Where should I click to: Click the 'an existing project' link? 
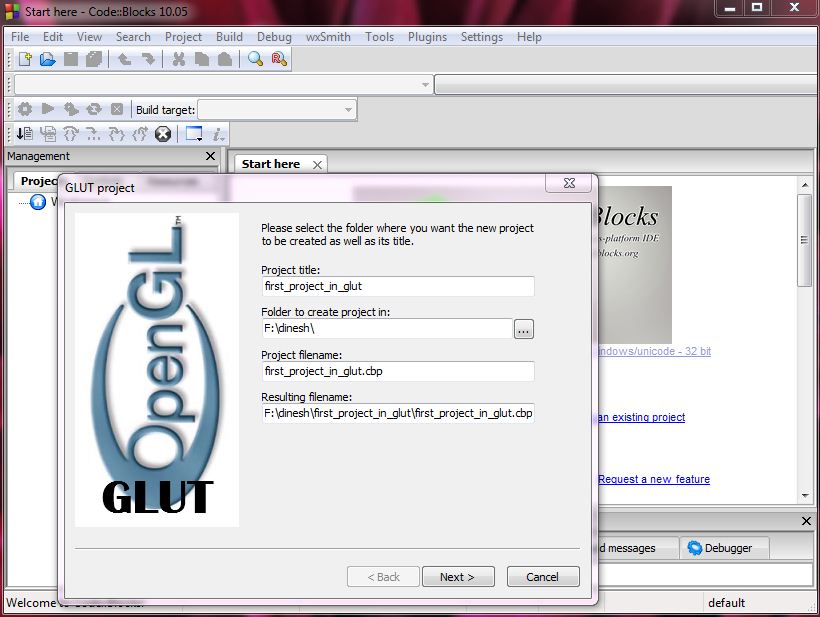click(641, 417)
